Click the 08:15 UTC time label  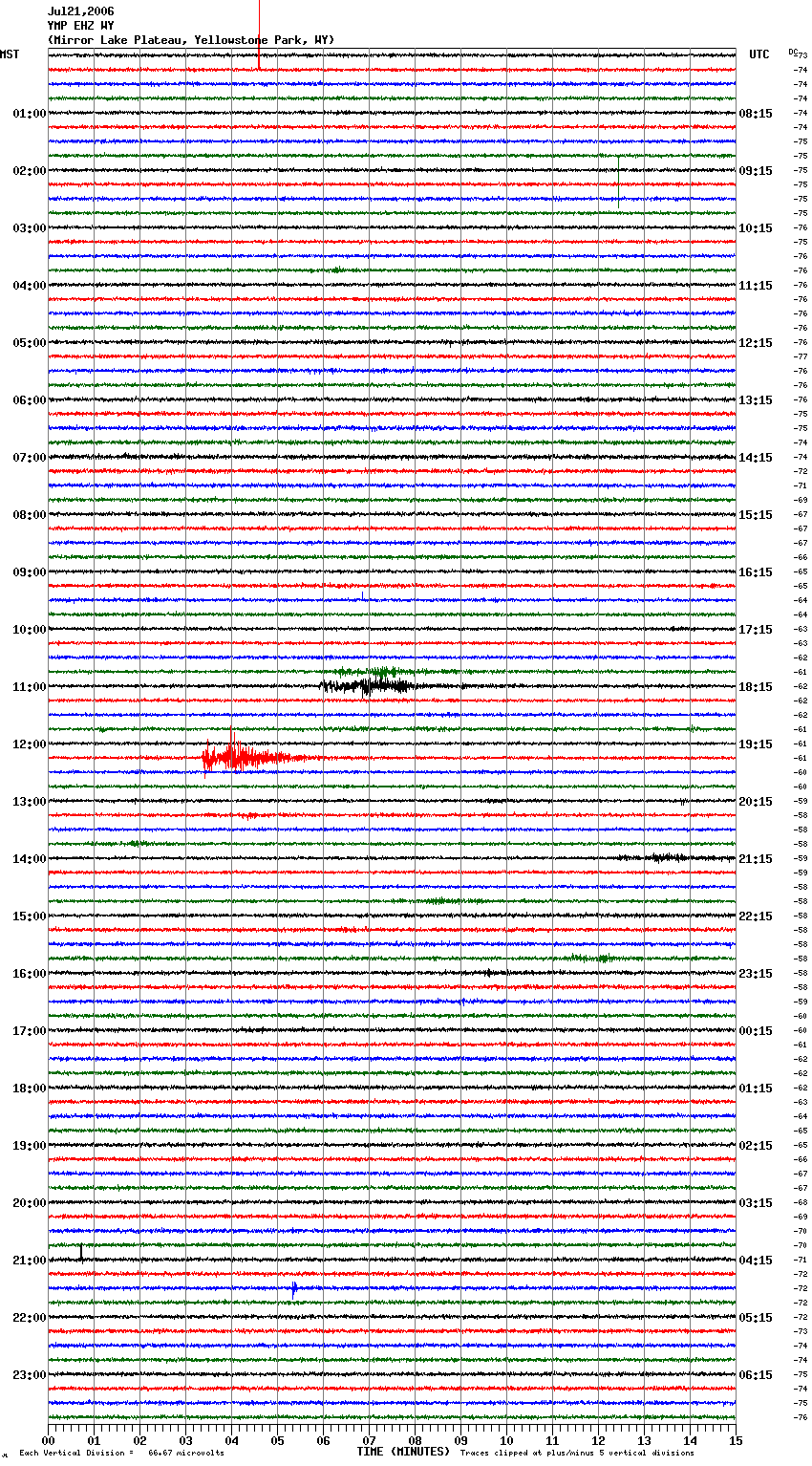point(756,114)
